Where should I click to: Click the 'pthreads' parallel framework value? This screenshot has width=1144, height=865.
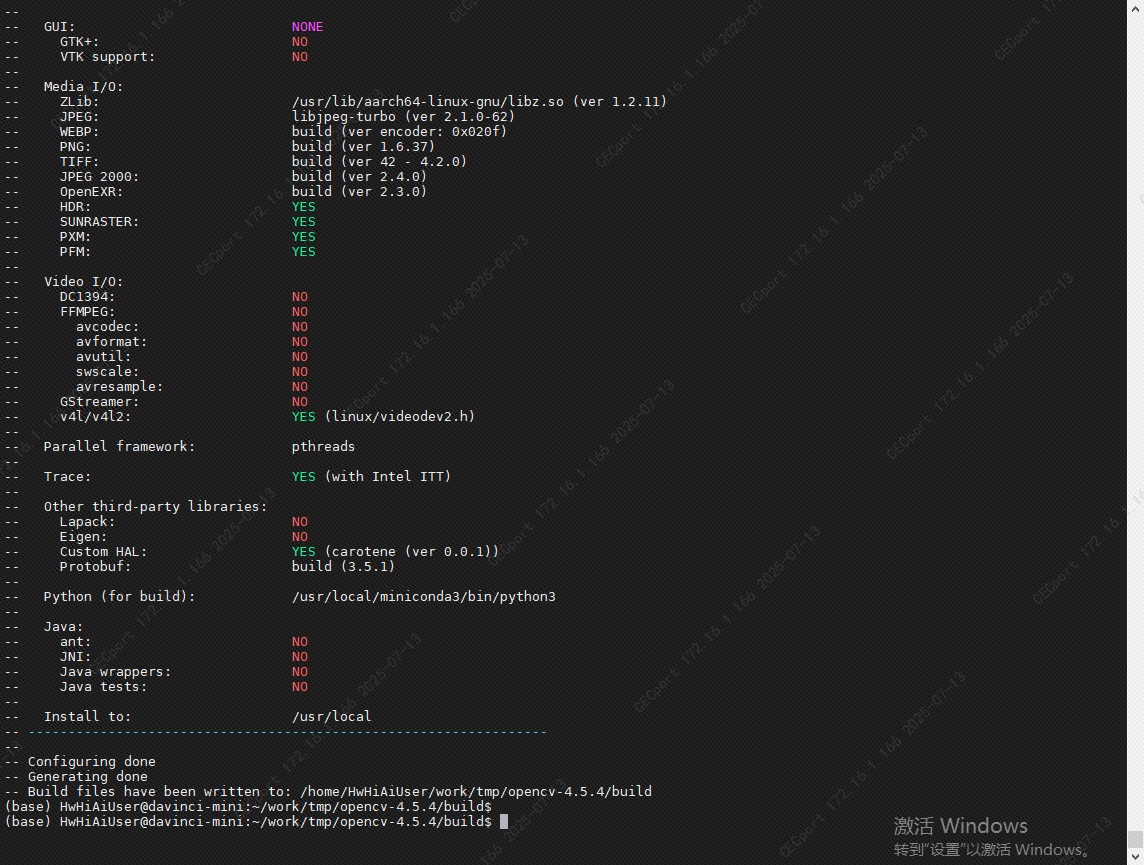tap(323, 446)
